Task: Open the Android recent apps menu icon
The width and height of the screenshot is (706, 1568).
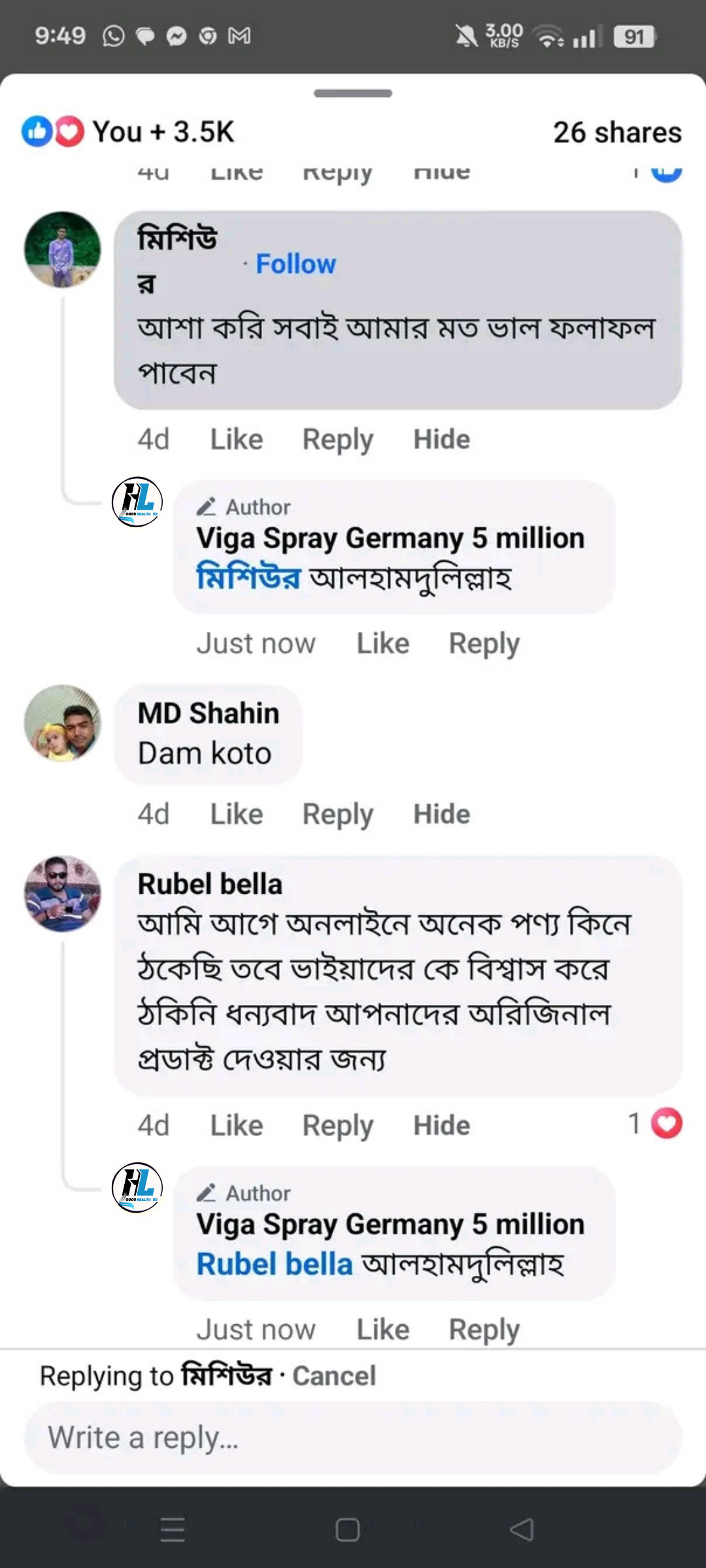Action: point(173,1529)
